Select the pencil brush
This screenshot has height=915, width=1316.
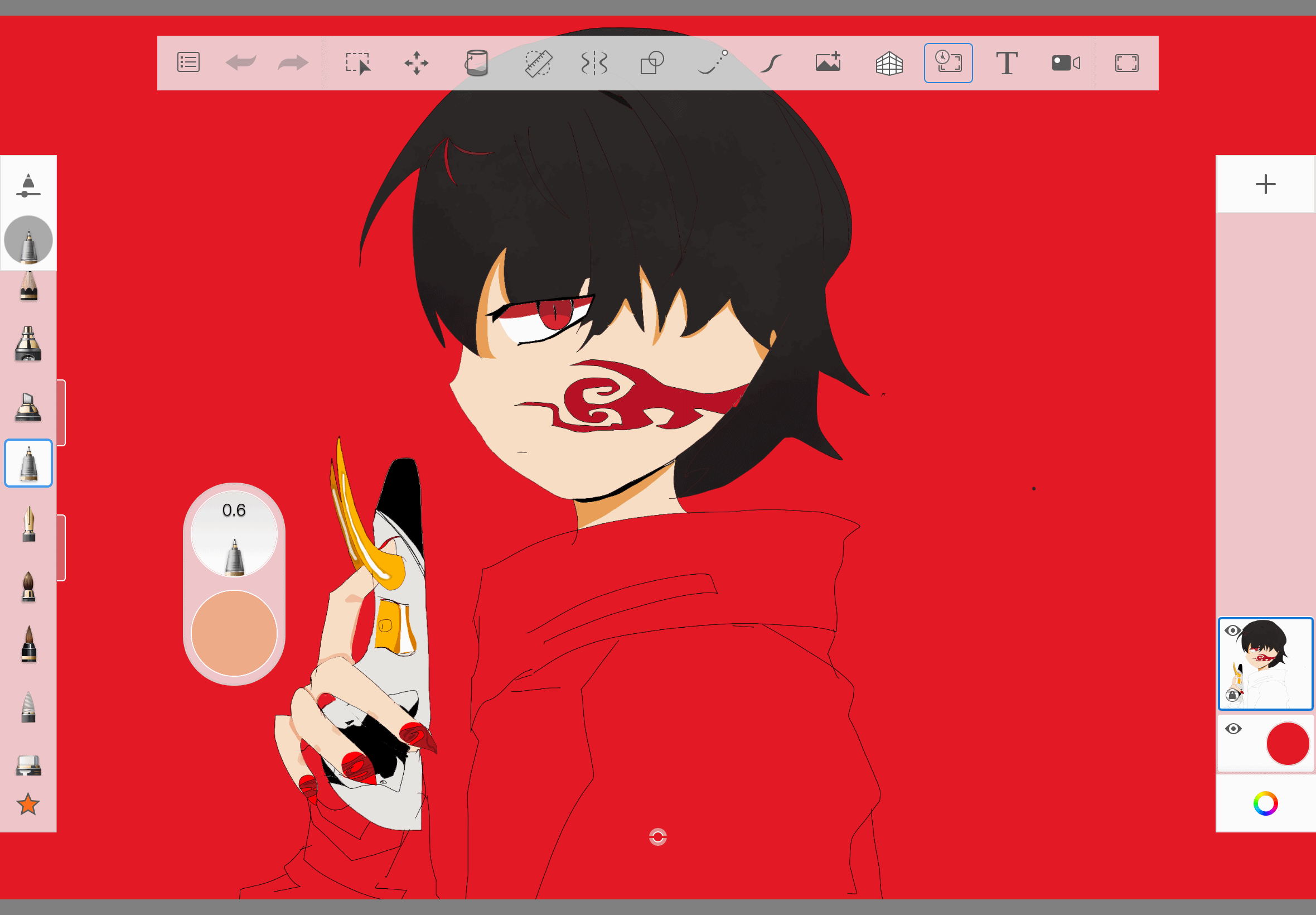pyautogui.click(x=28, y=287)
